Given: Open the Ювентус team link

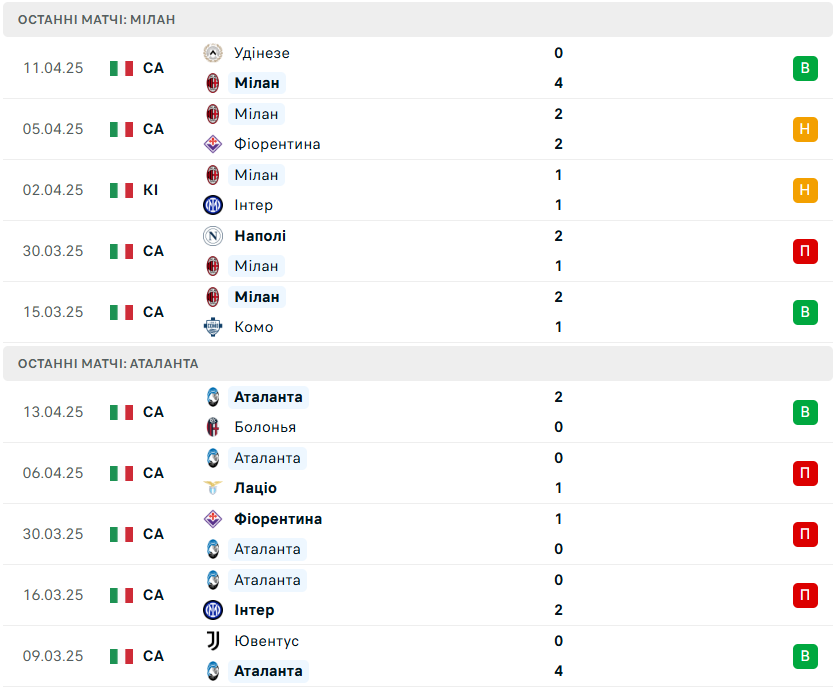Looking at the screenshot, I should point(266,640).
